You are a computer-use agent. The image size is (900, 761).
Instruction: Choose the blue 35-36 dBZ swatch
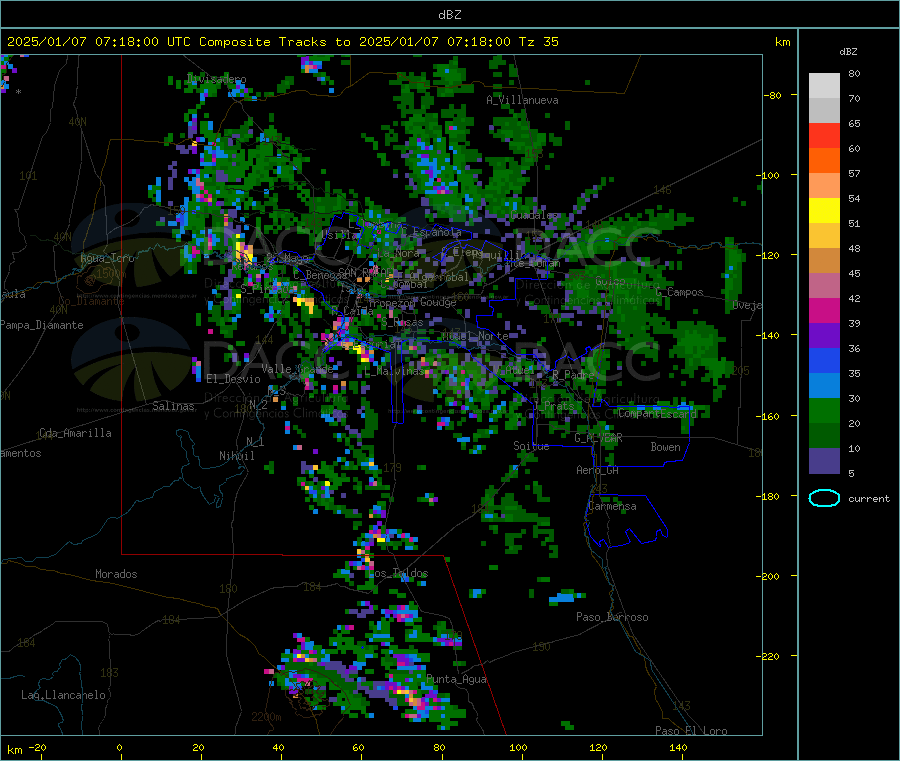coord(824,361)
